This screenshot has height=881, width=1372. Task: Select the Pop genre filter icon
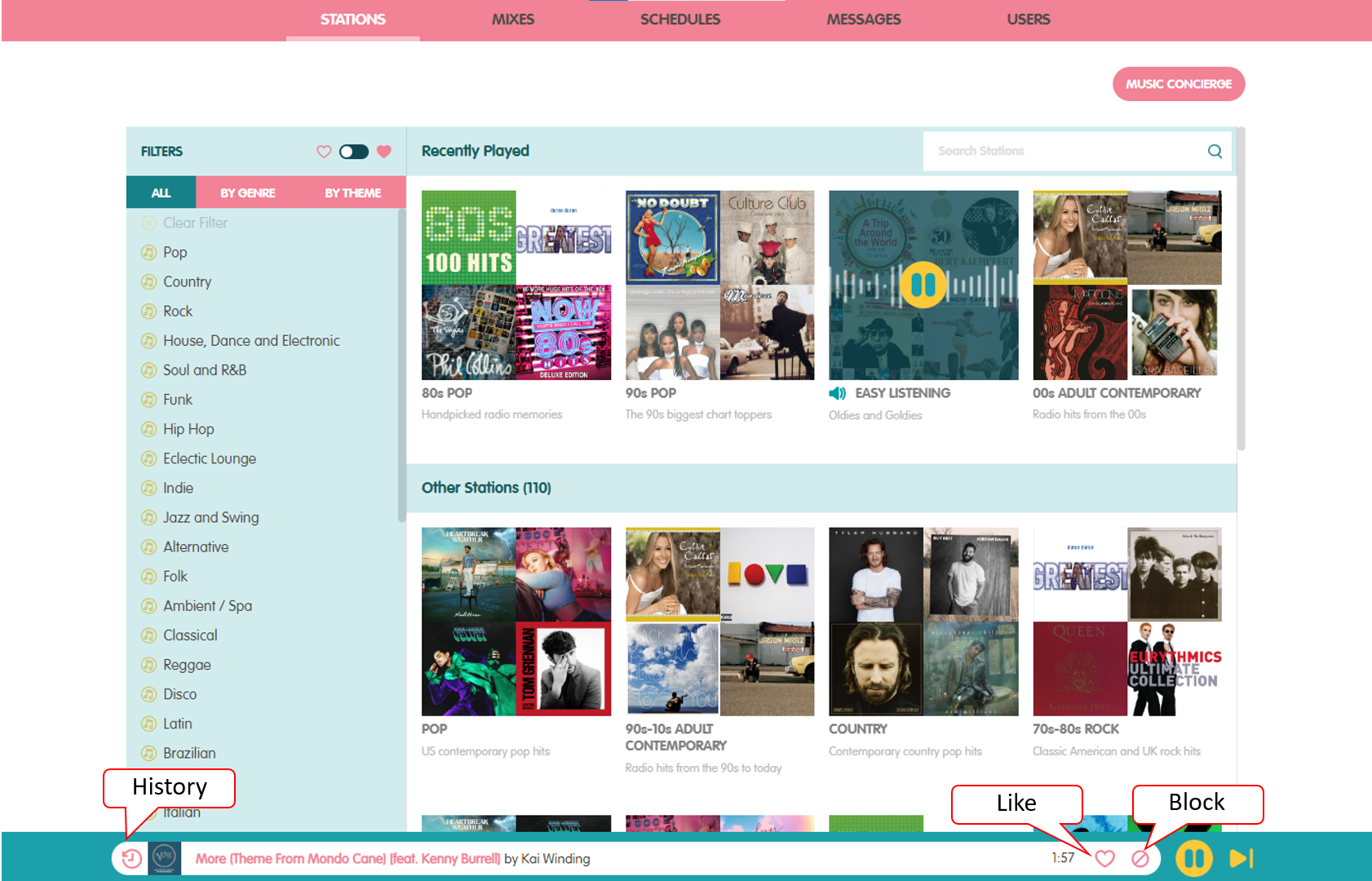(148, 253)
